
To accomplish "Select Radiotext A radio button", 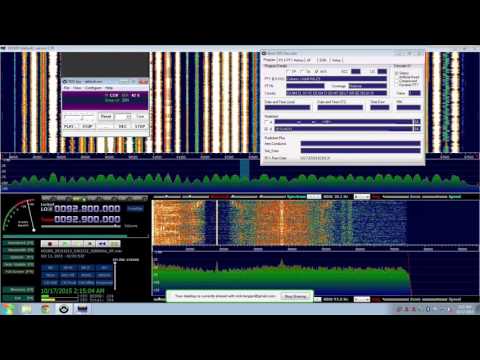I will tap(267, 122).
